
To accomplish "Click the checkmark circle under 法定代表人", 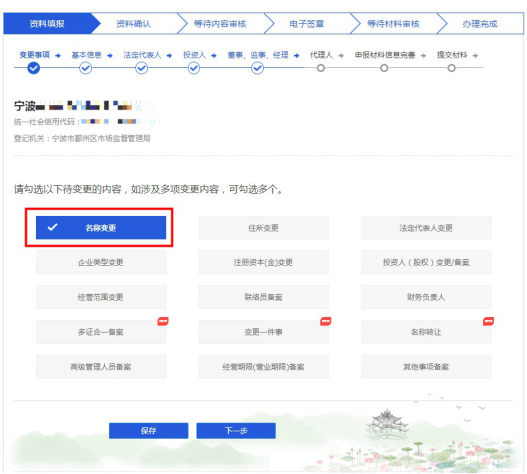I will (x=141, y=68).
